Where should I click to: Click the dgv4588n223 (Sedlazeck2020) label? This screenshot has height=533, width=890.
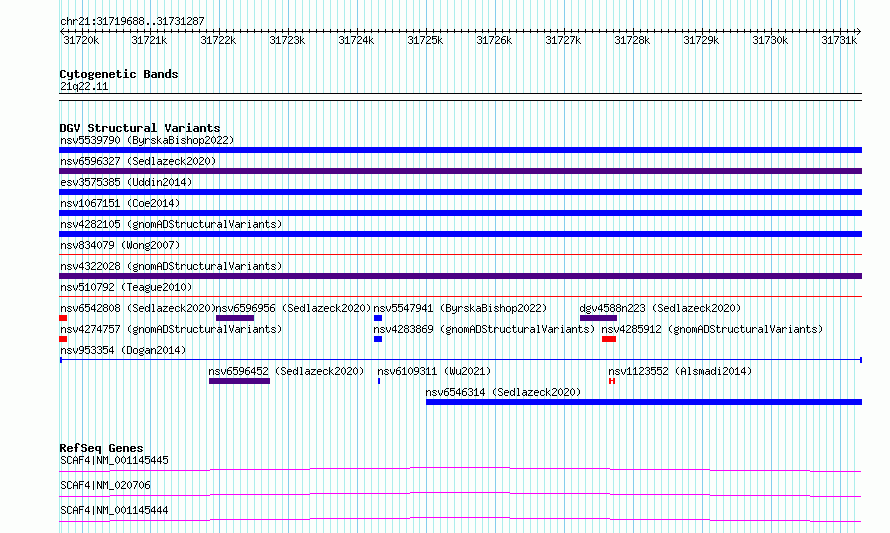pos(660,308)
